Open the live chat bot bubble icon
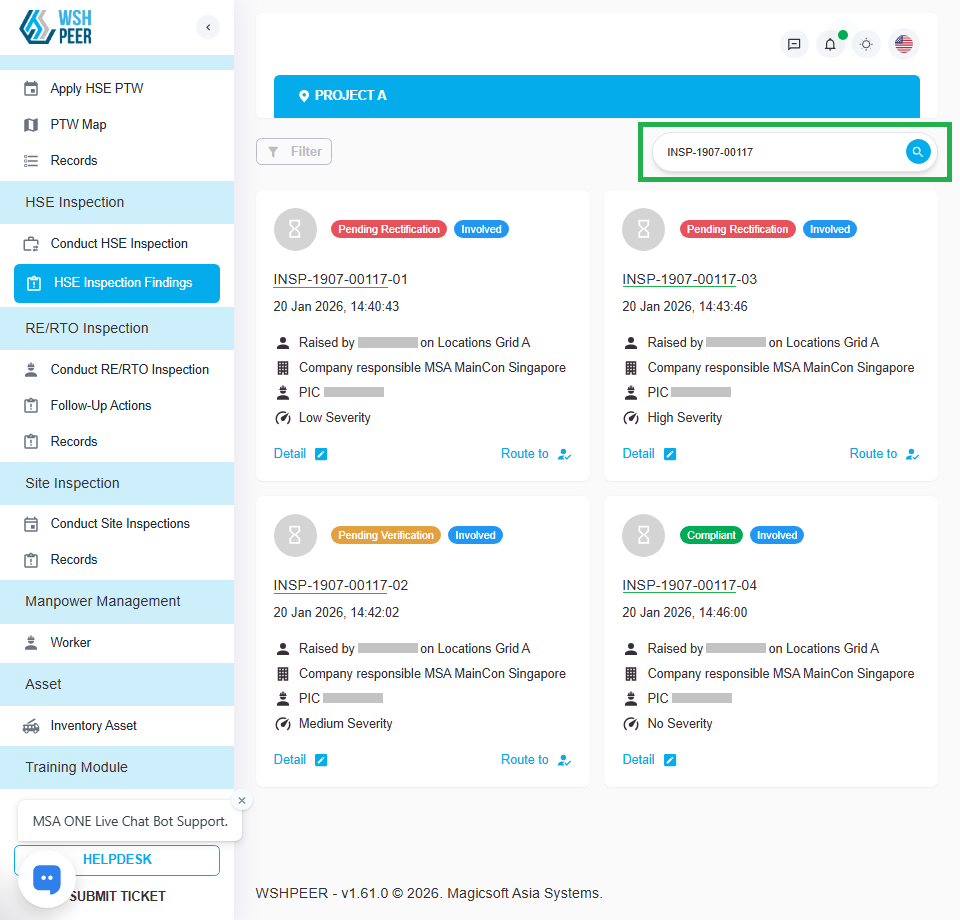Viewport: 960px width, 920px height. (47, 879)
